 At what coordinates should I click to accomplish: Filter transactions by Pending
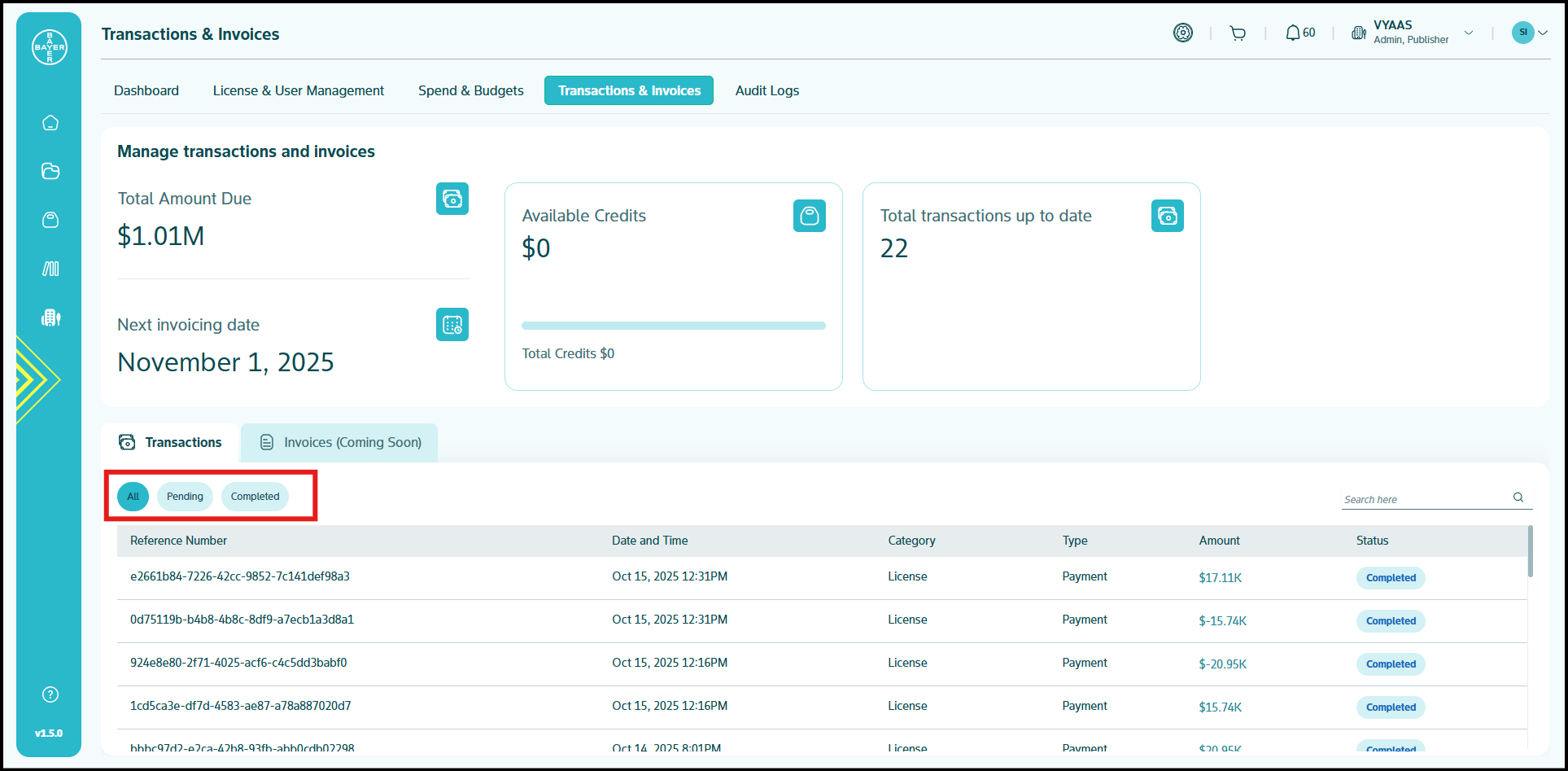(185, 497)
